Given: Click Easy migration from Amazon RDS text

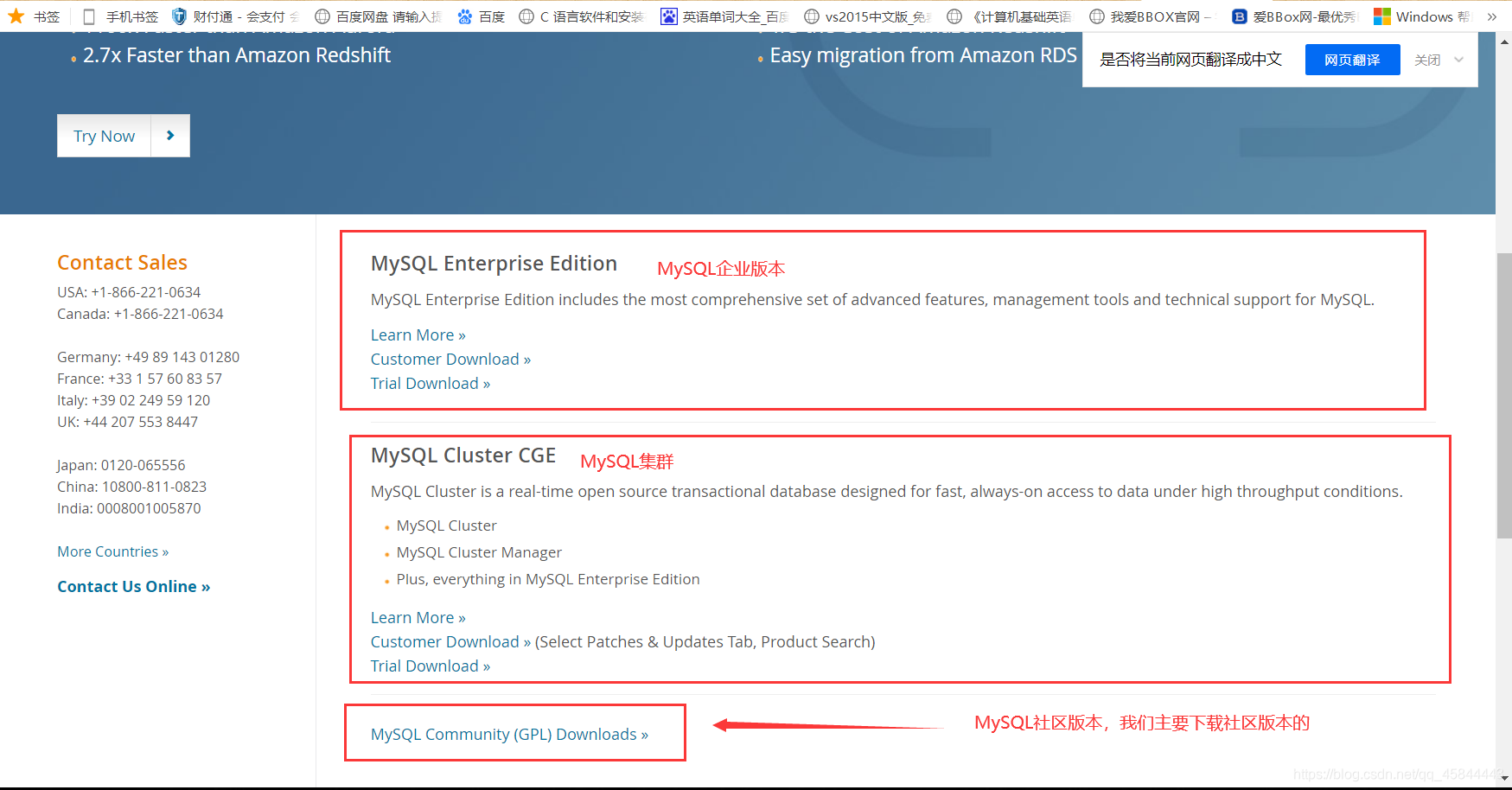Looking at the screenshot, I should [923, 55].
